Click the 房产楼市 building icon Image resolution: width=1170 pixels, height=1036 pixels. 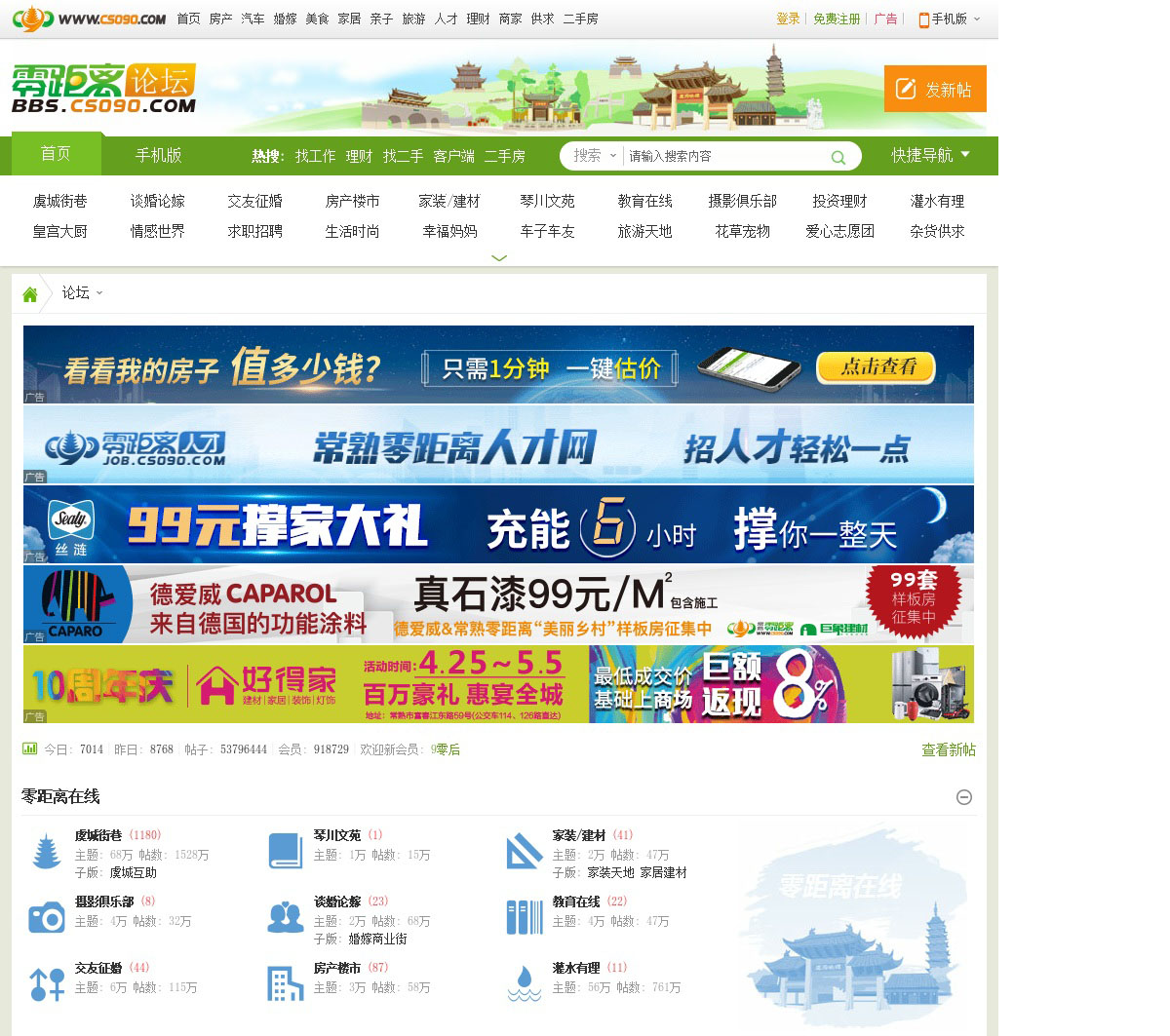(x=286, y=983)
